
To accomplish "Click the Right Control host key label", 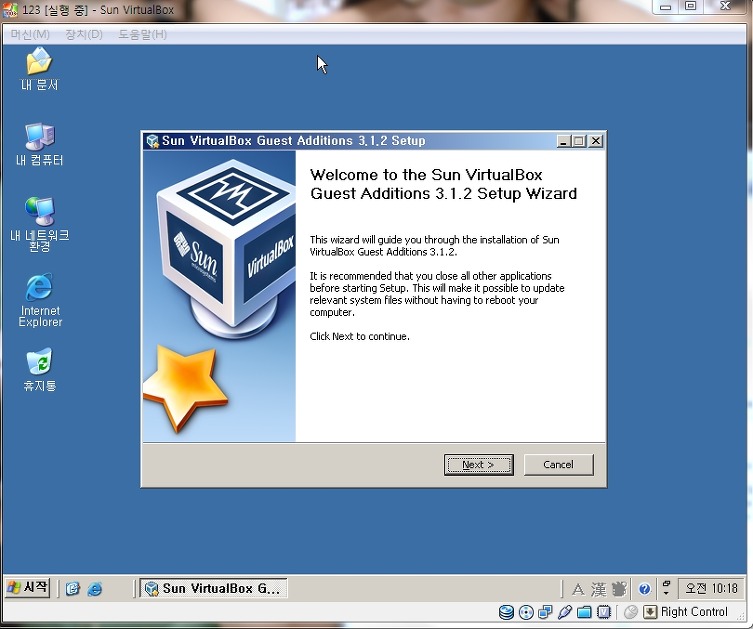I will point(694,612).
